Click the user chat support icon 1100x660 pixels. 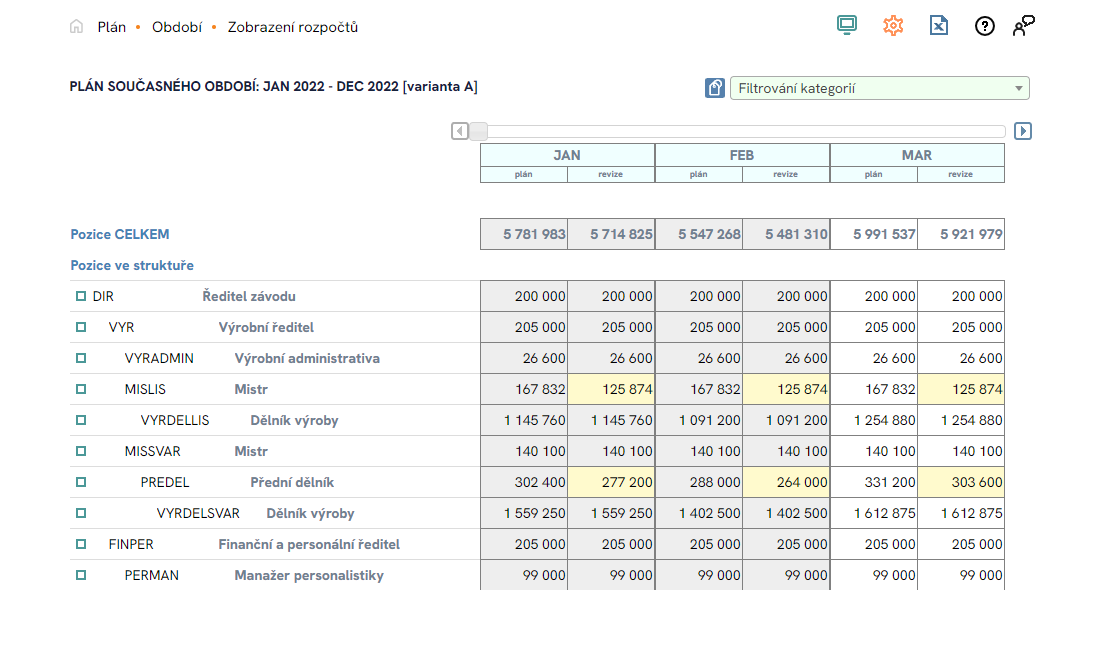(1024, 26)
